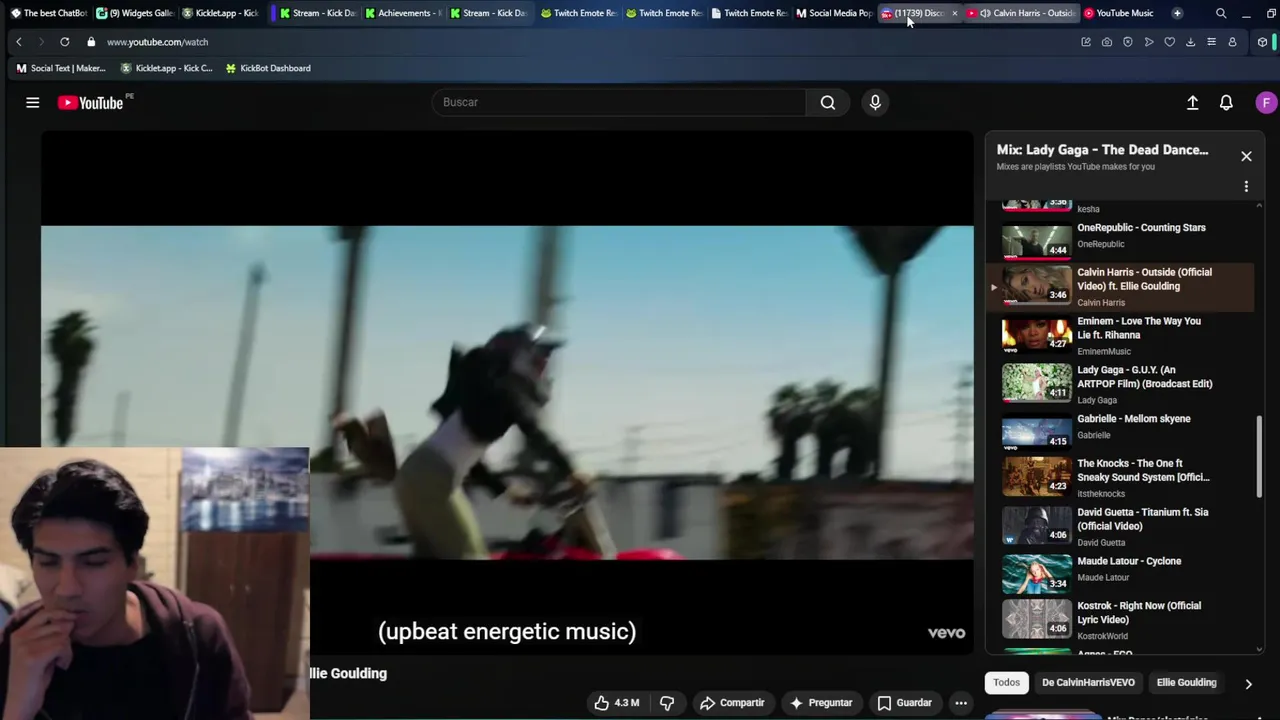This screenshot has height=720, width=1280.
Task: Like the video with 4.3 M thumbs-up
Action: (x=616, y=703)
